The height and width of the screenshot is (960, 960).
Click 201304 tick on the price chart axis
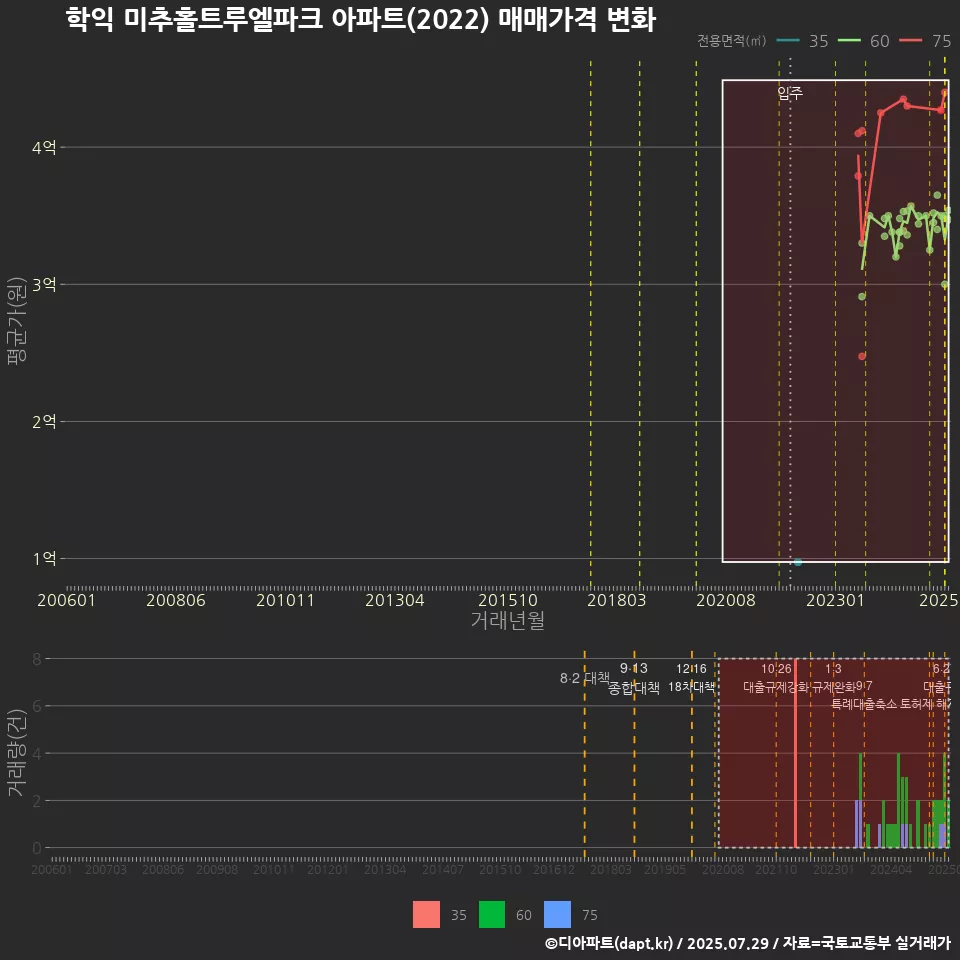pyautogui.click(x=395, y=600)
